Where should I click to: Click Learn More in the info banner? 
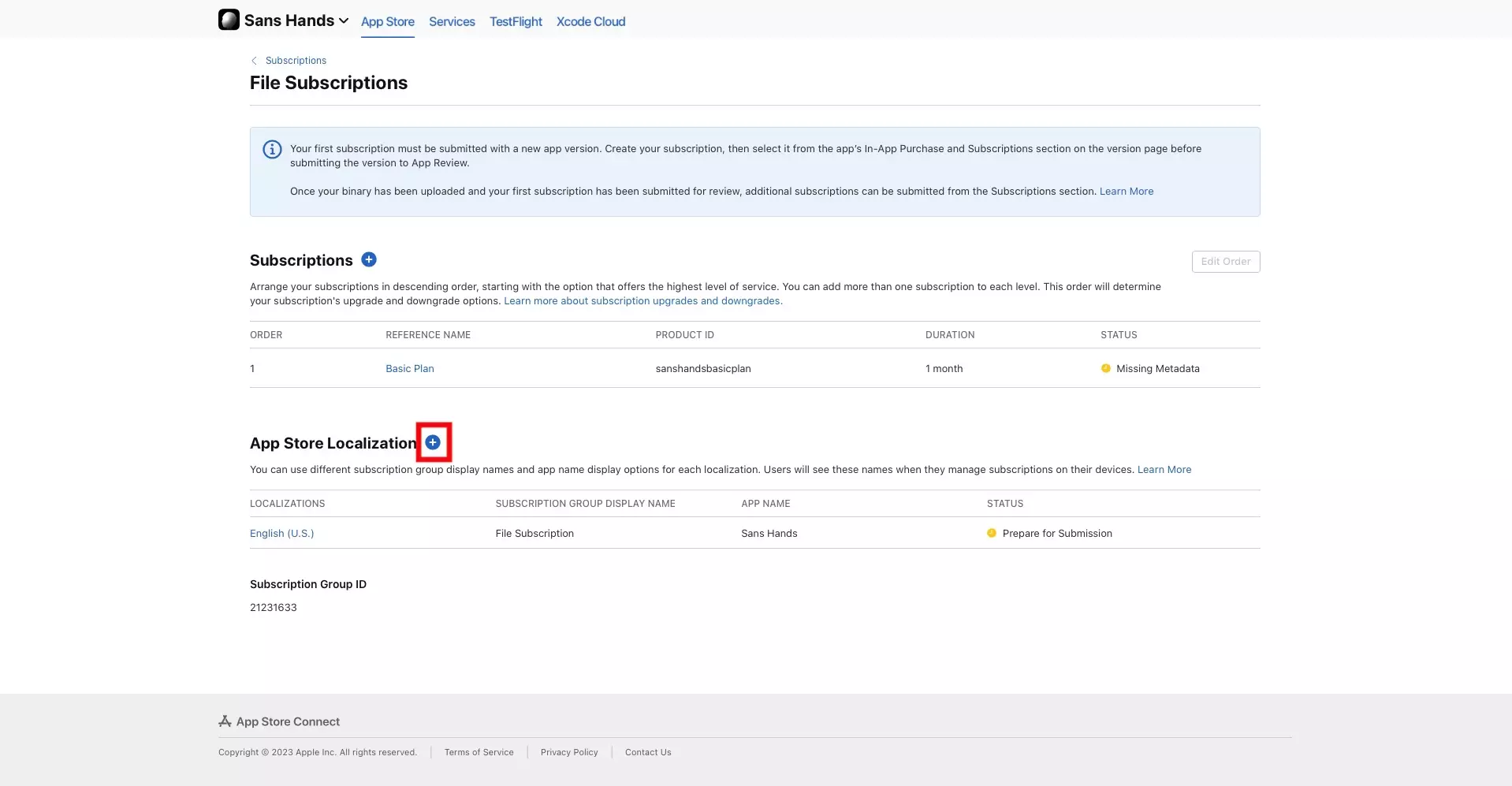pos(1126,190)
